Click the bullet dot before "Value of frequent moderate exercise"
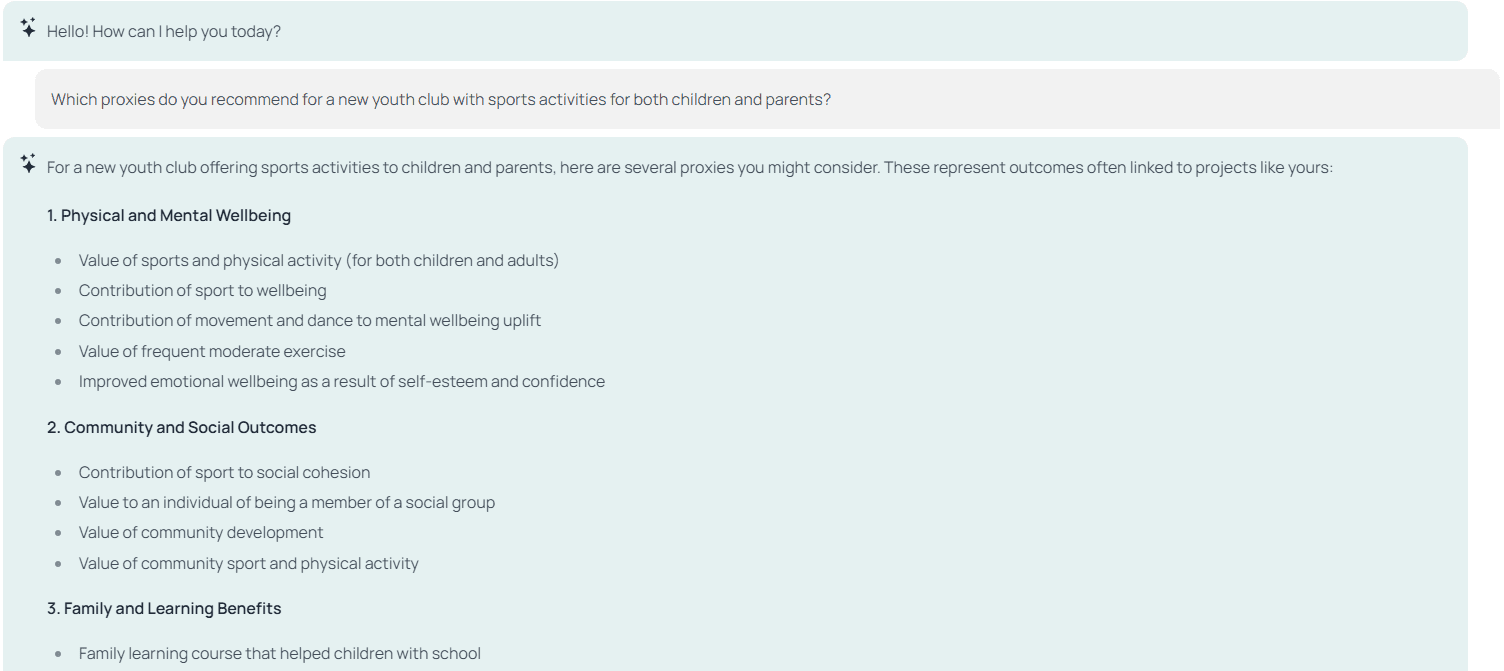This screenshot has height=671, width=1504. coord(58,352)
